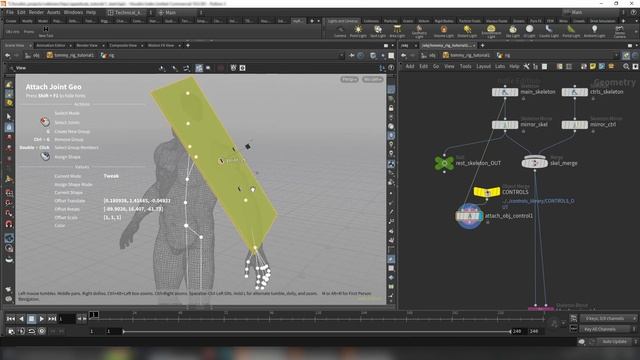640x360 pixels.
Task: Click the New Tool shelf icon
Action: point(46,31)
